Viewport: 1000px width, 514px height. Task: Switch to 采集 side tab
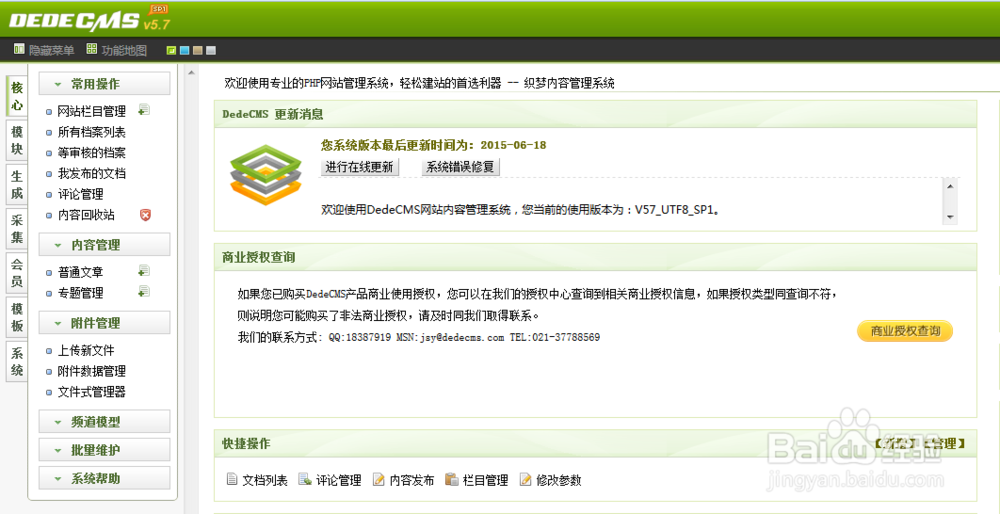coord(17,229)
